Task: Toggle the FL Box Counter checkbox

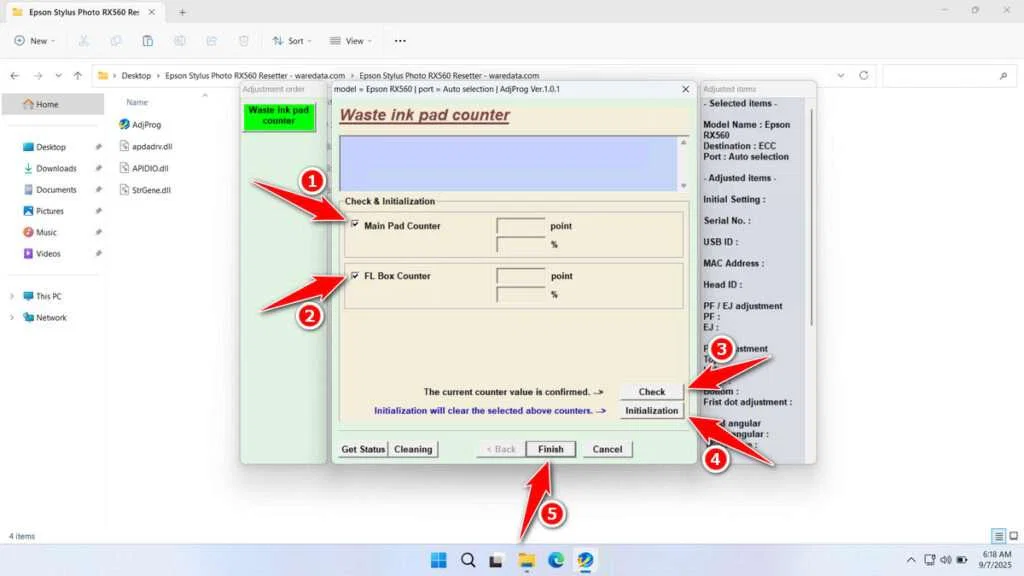Action: coord(357,276)
